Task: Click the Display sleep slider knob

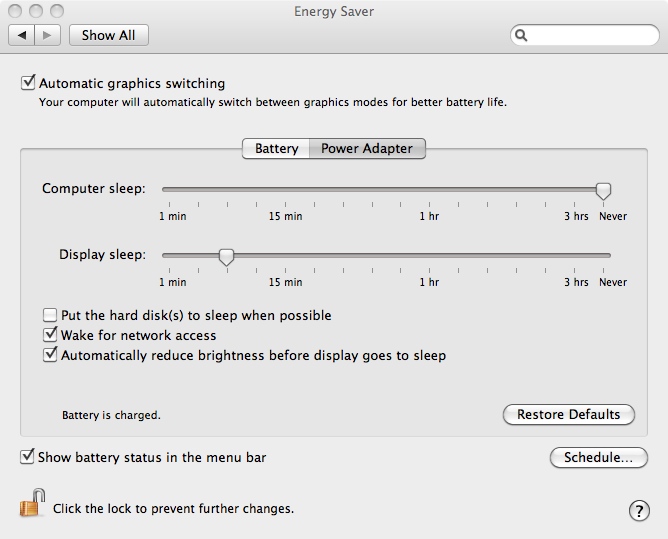Action: point(226,256)
